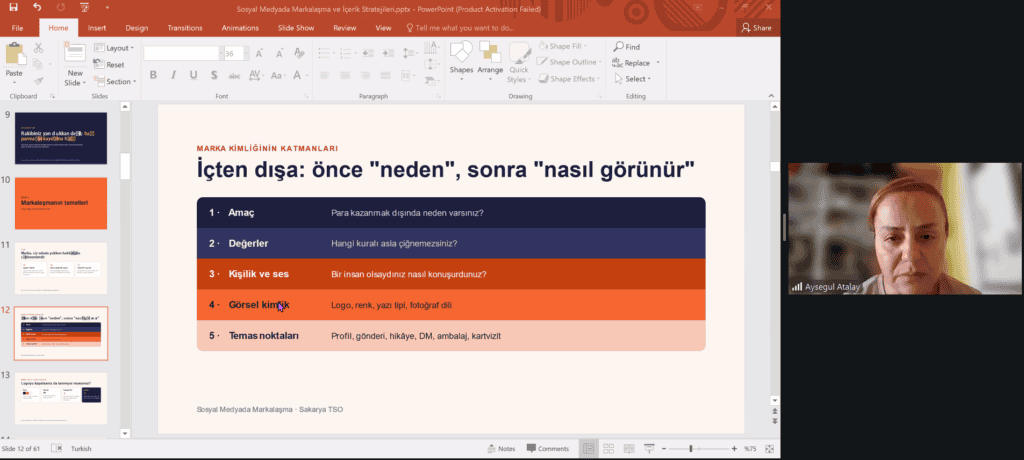Go to the Slide Show tab
Screen dimensions: 1024x460
pyautogui.click(x=296, y=28)
